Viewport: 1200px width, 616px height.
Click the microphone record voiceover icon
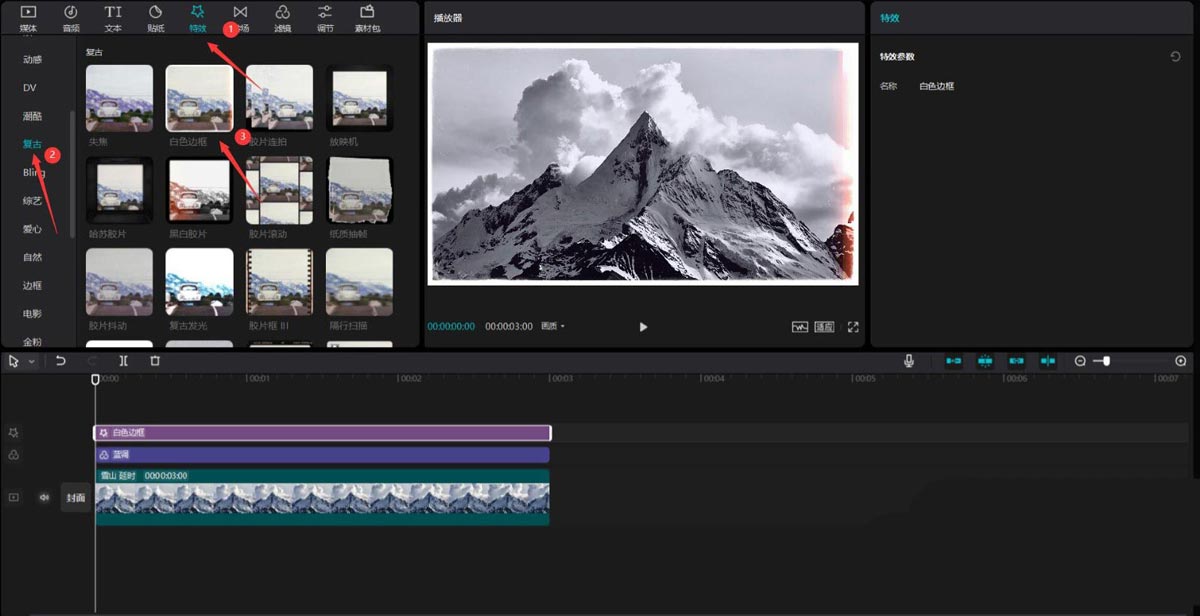point(909,361)
